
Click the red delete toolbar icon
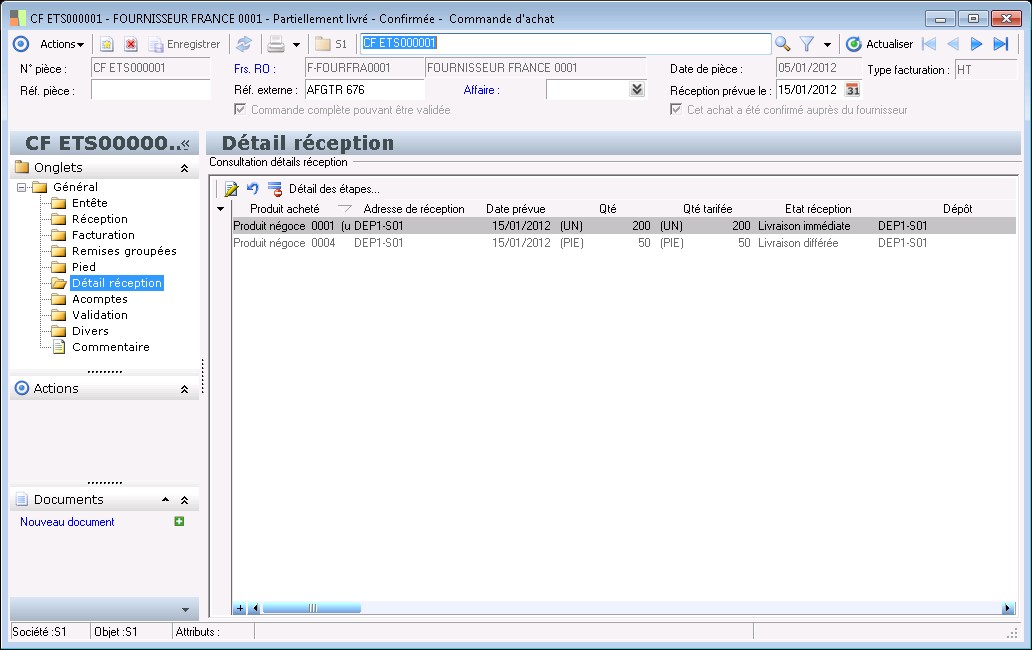(131, 44)
